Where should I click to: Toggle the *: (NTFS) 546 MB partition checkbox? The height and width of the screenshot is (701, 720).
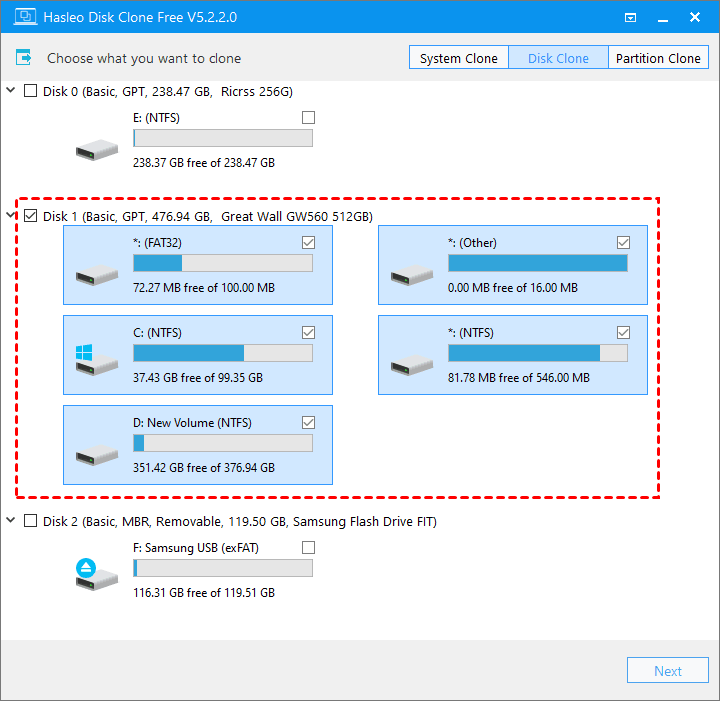coord(623,332)
